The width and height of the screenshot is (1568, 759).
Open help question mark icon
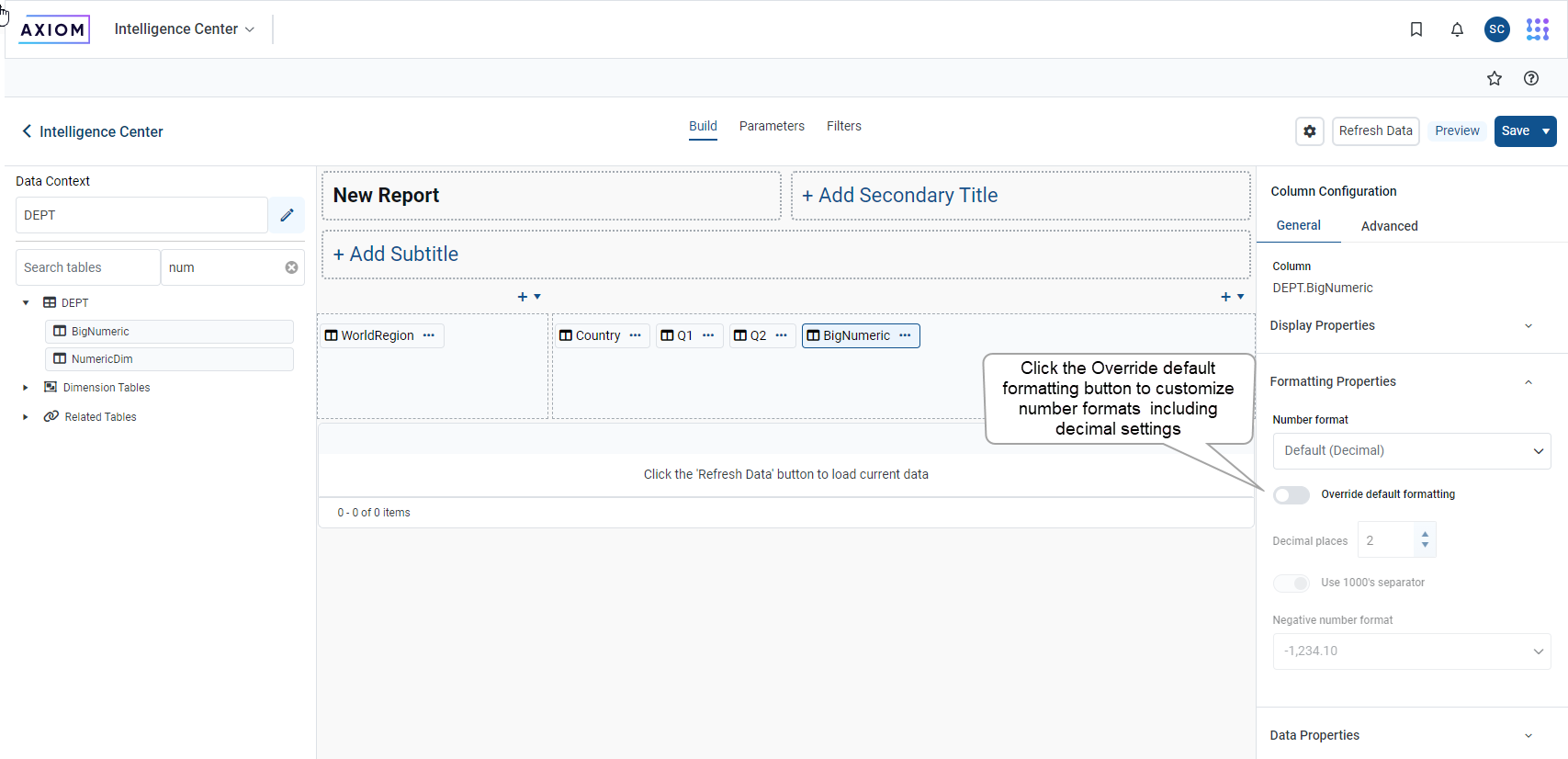click(1531, 78)
